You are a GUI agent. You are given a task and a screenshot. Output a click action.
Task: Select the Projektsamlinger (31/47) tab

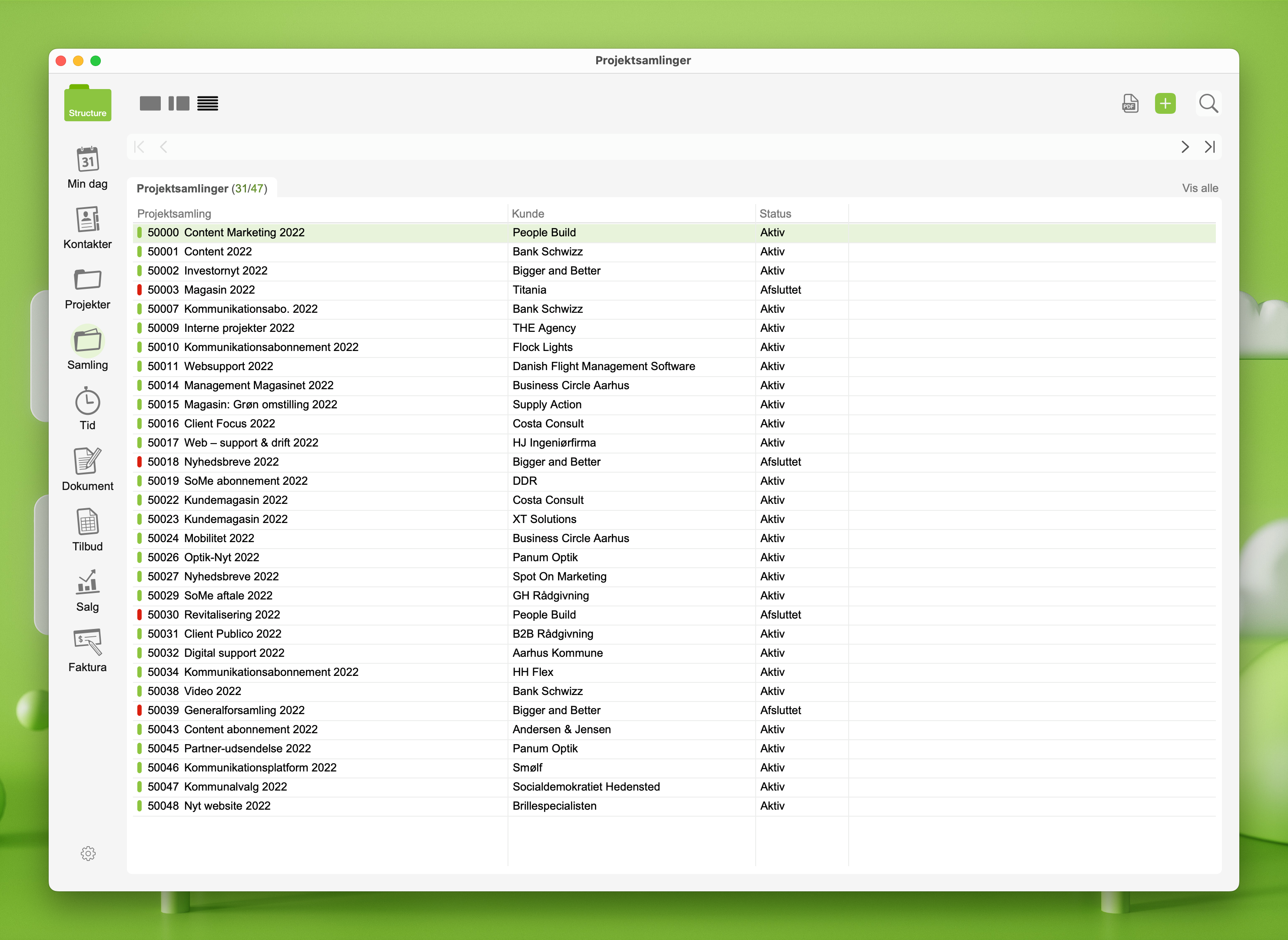(x=202, y=189)
